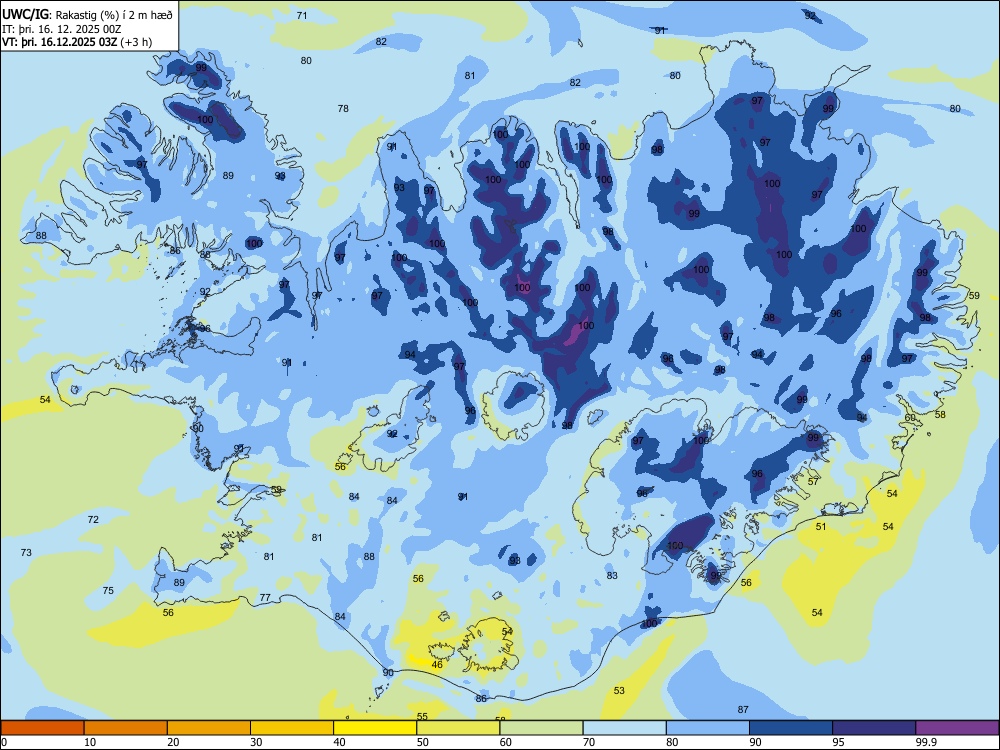This screenshot has width=1000, height=750.
Task: Click the pale blue 70–80 legend swatch
Action: 624,728
